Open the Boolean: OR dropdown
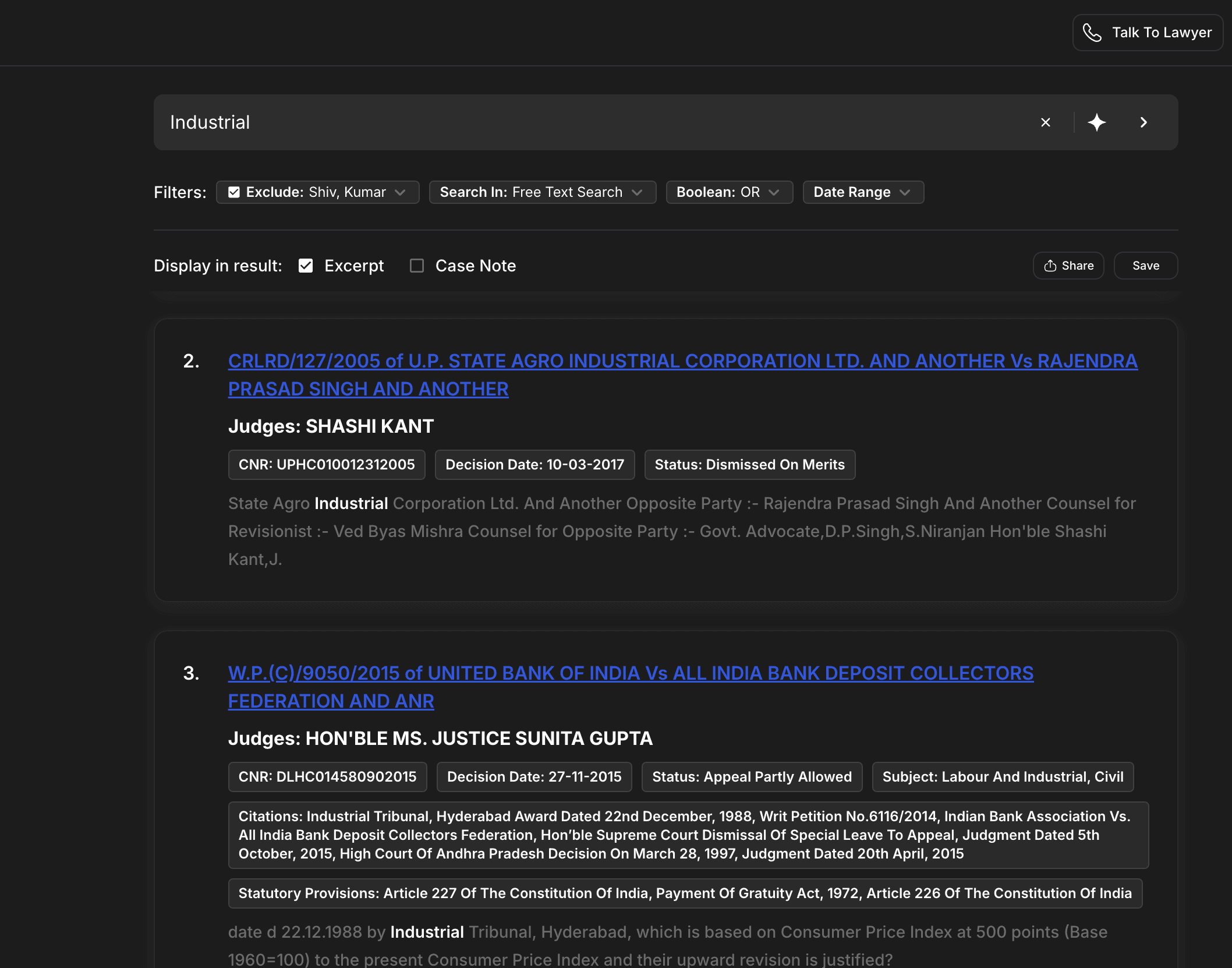This screenshot has height=968, width=1232. coord(730,192)
